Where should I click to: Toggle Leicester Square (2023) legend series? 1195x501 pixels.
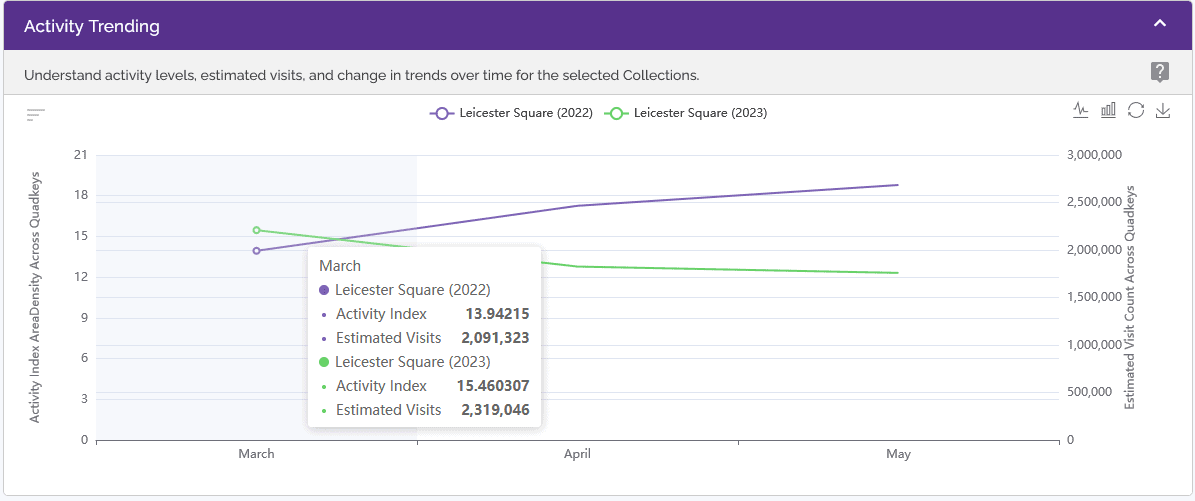pos(686,114)
